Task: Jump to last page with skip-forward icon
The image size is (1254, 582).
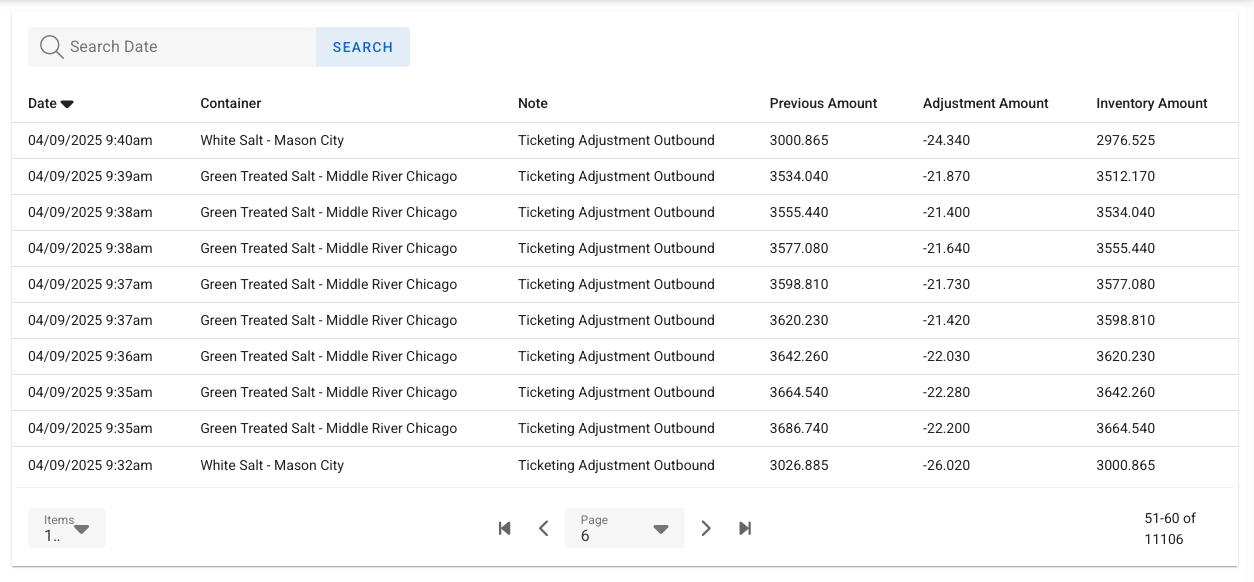Action: 745,528
